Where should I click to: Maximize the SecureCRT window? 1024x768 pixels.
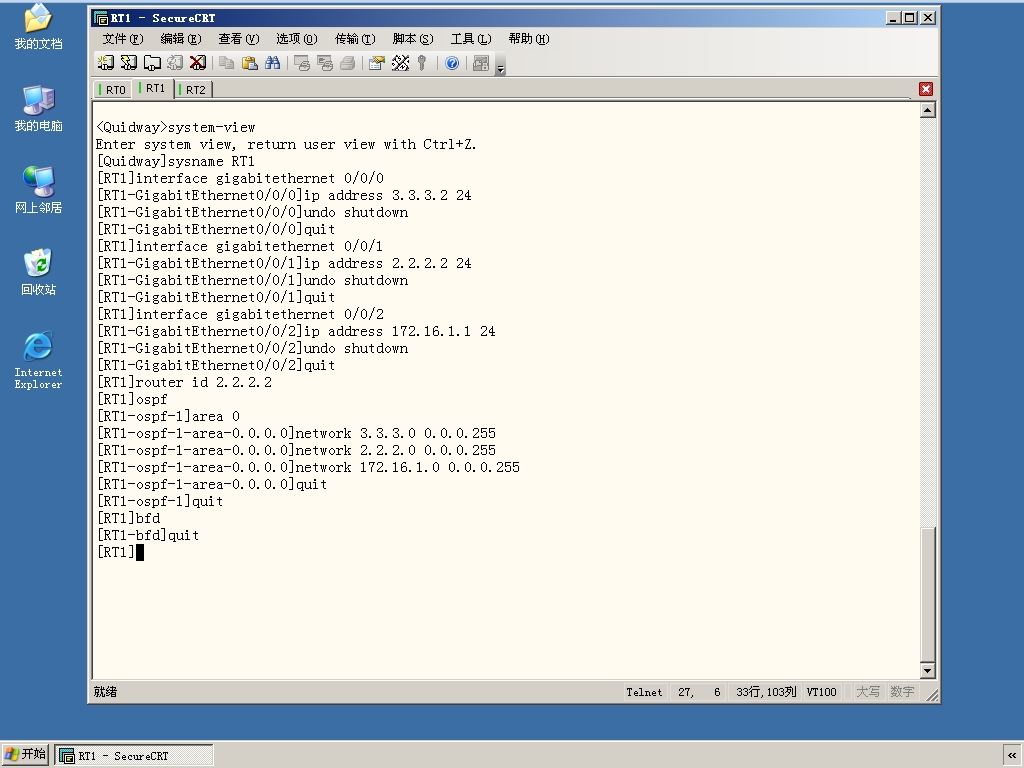[909, 18]
